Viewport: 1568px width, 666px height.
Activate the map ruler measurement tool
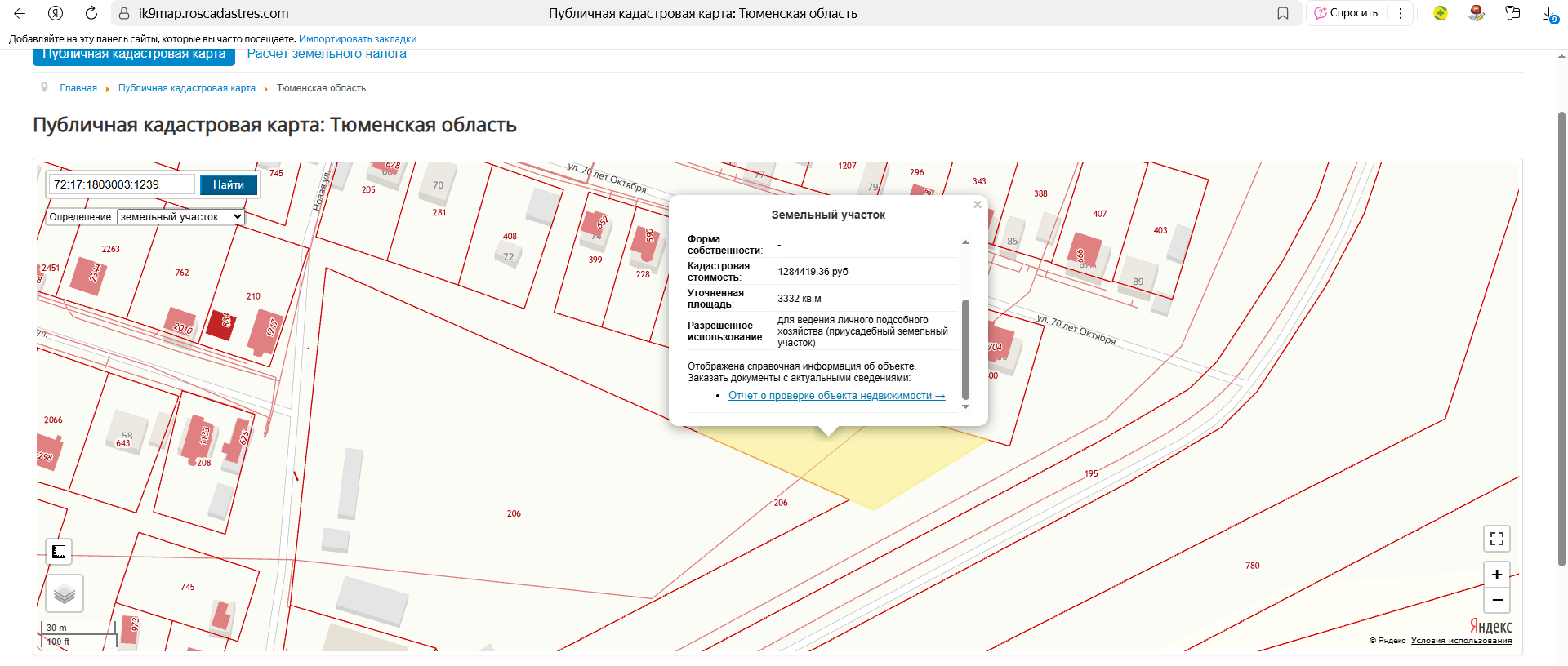tap(59, 552)
